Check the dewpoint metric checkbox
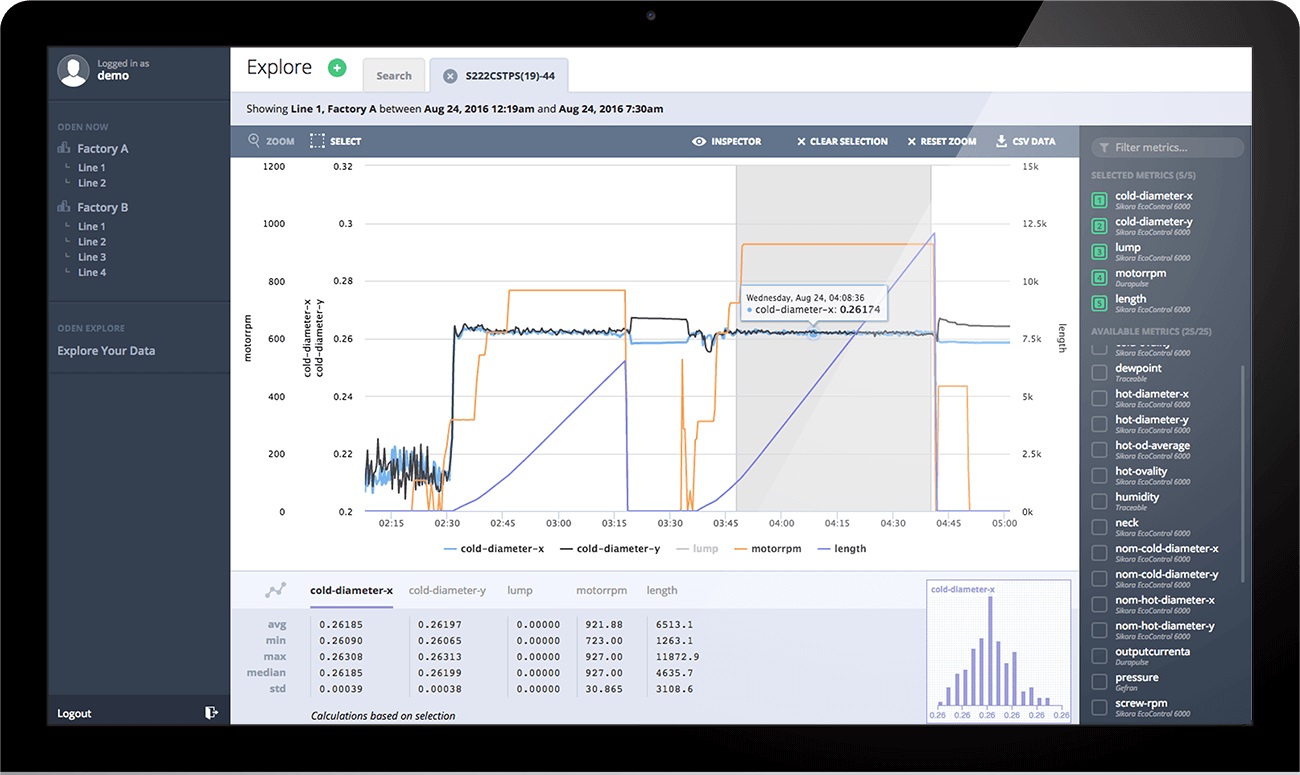 (x=1099, y=372)
